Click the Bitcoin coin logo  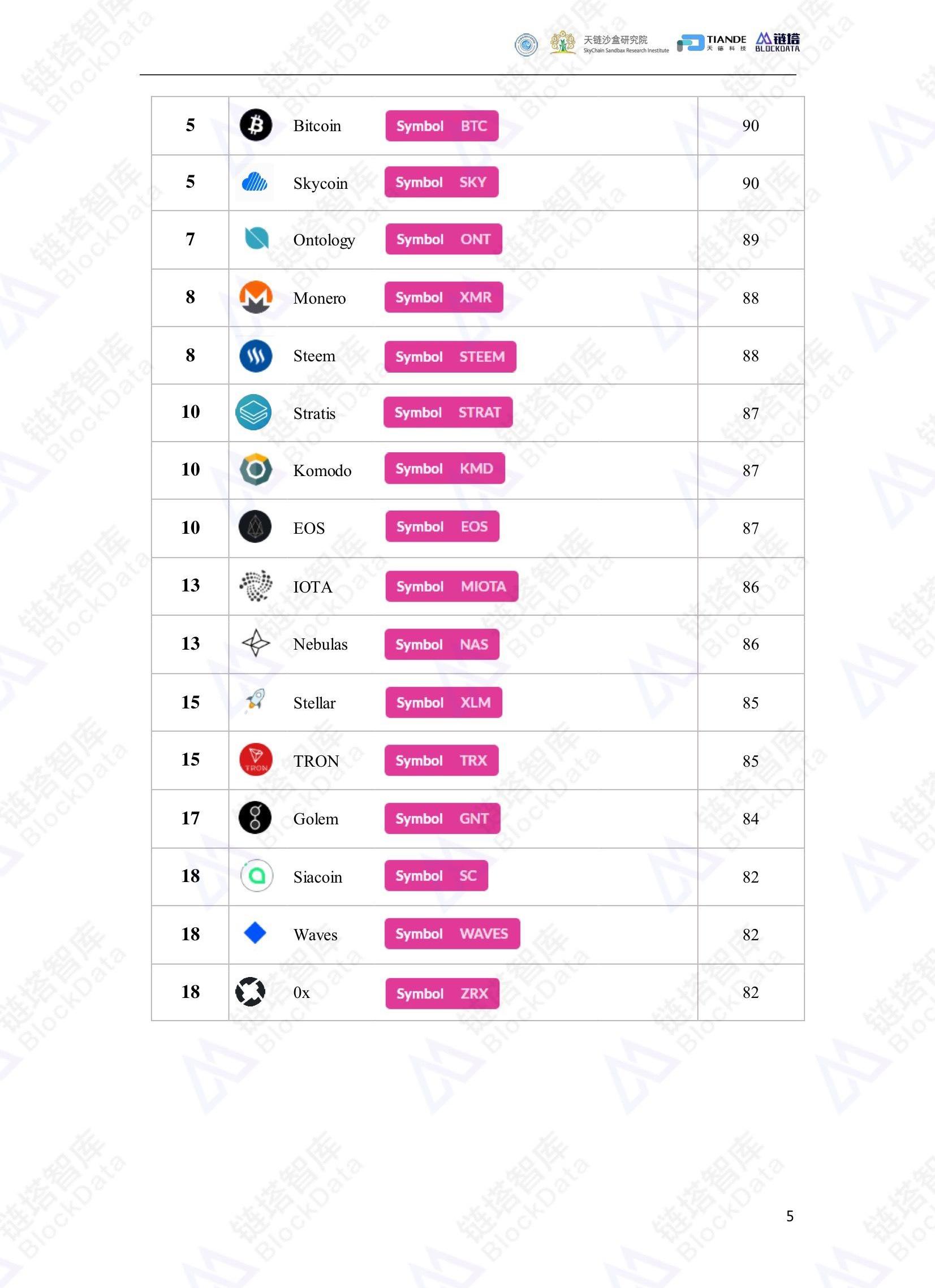[256, 125]
